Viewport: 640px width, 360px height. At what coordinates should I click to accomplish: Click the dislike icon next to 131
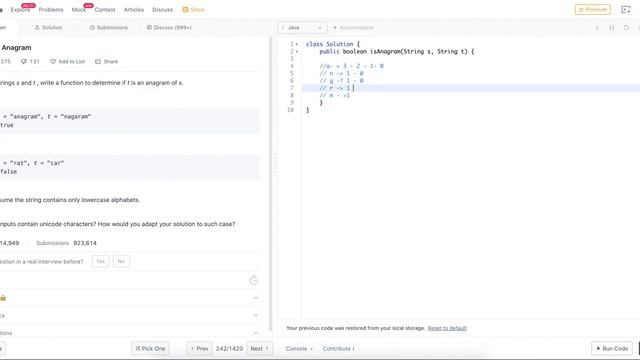[x=24, y=62]
